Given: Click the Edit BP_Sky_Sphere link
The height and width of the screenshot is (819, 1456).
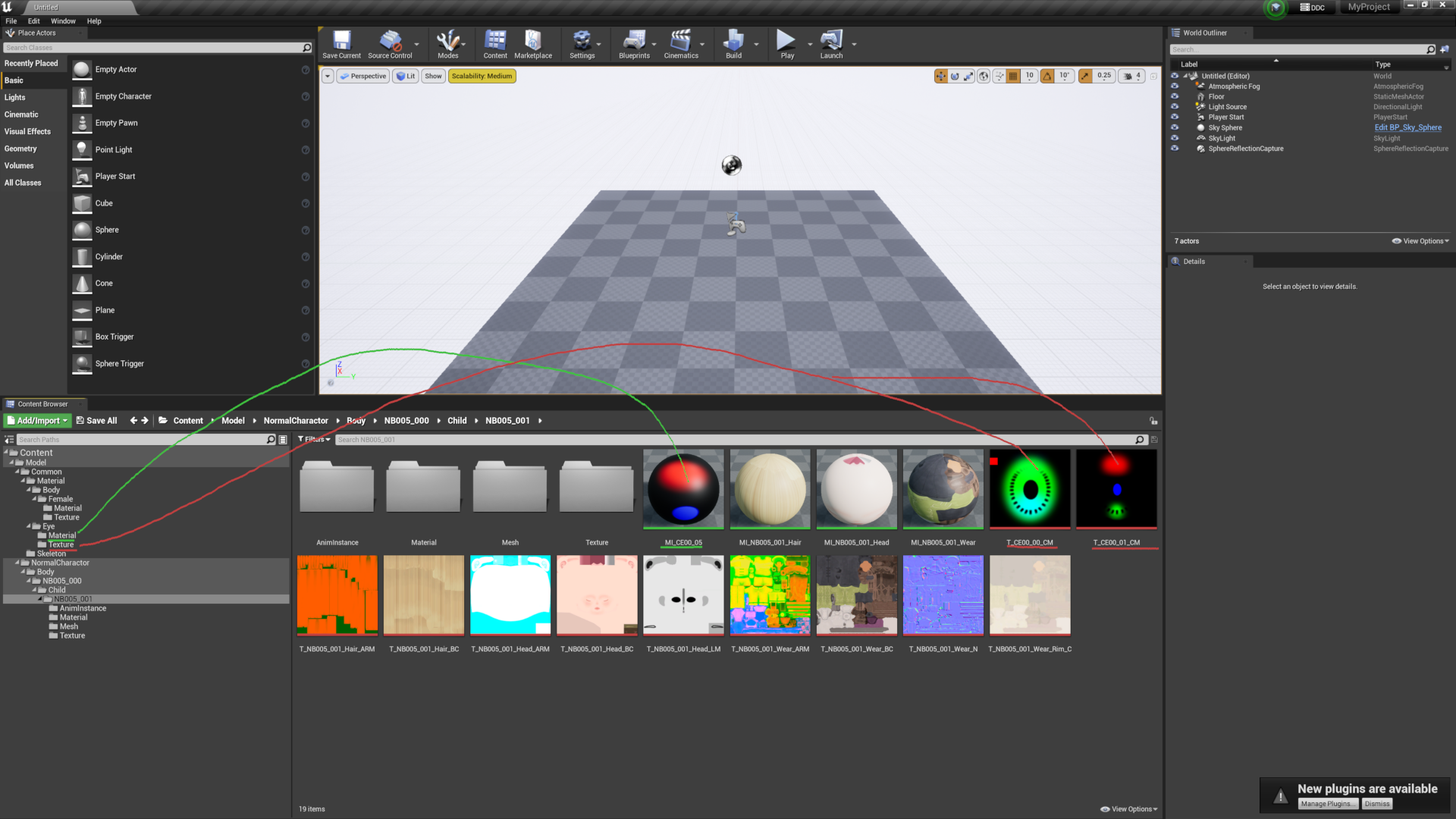Looking at the screenshot, I should click(x=1408, y=127).
